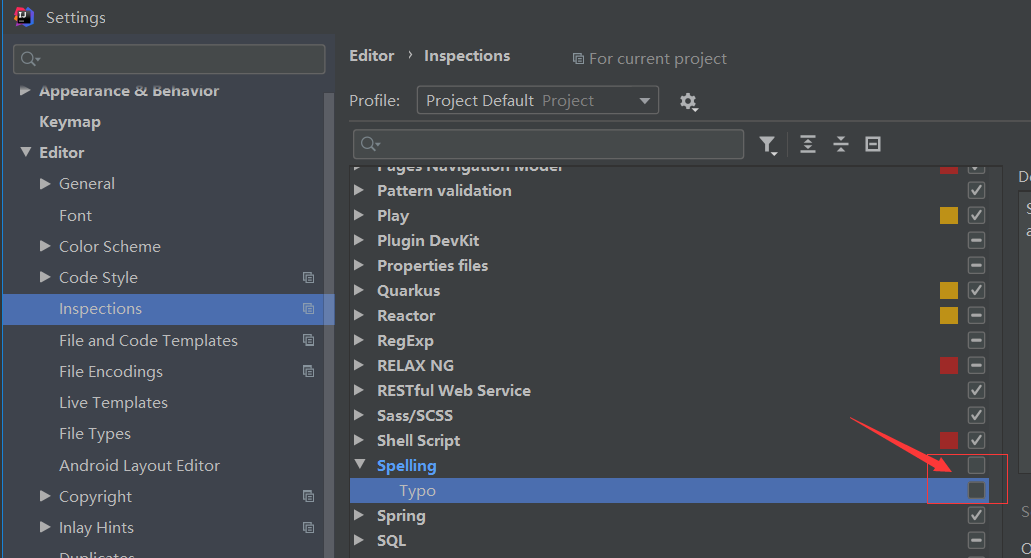Click the yellow severity swatch for Play
The height and width of the screenshot is (558, 1031).
[x=949, y=215]
